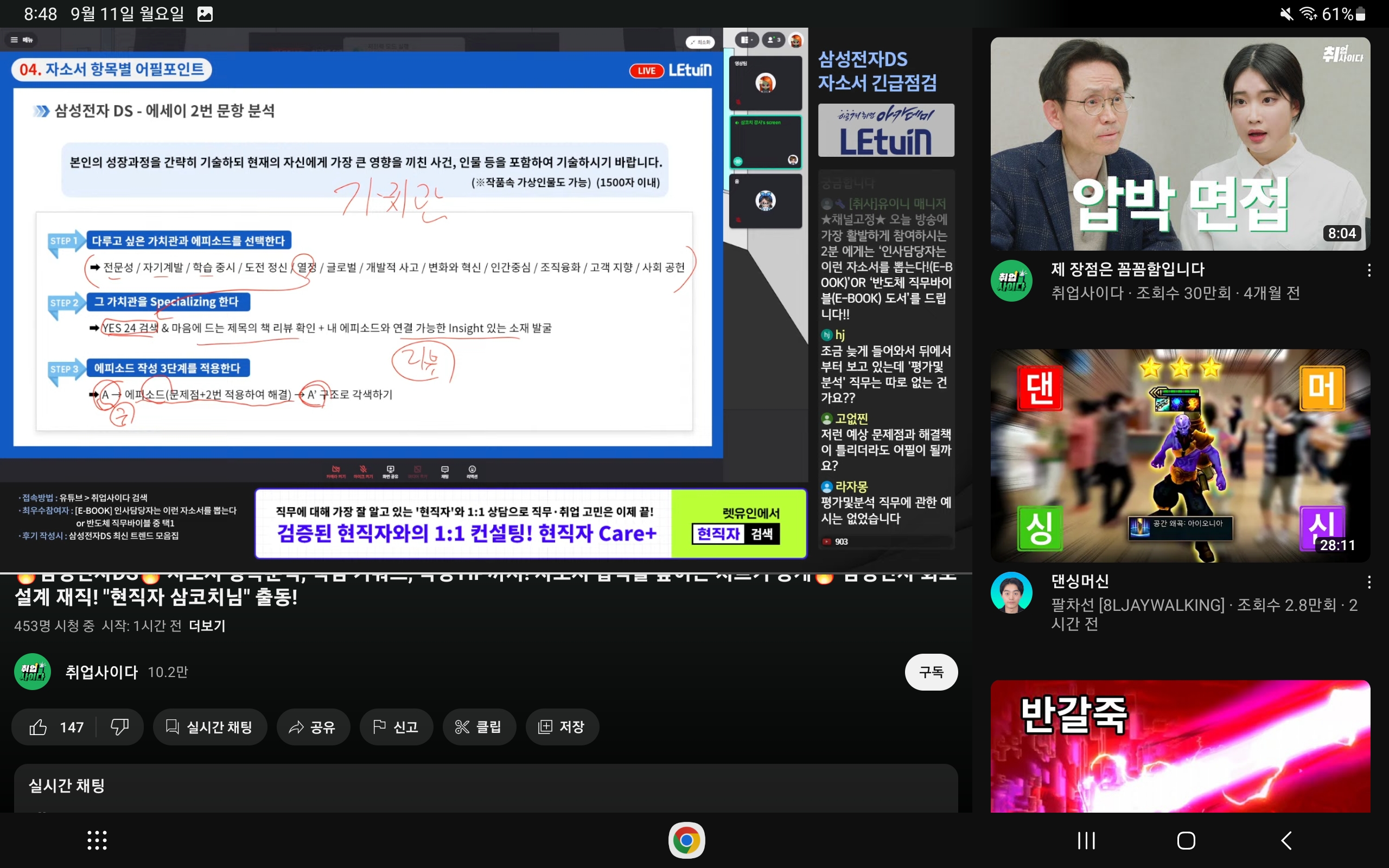
Task: Open channel avatar next to 제 장점은 꼼꼼함입니다
Action: 1011,280
